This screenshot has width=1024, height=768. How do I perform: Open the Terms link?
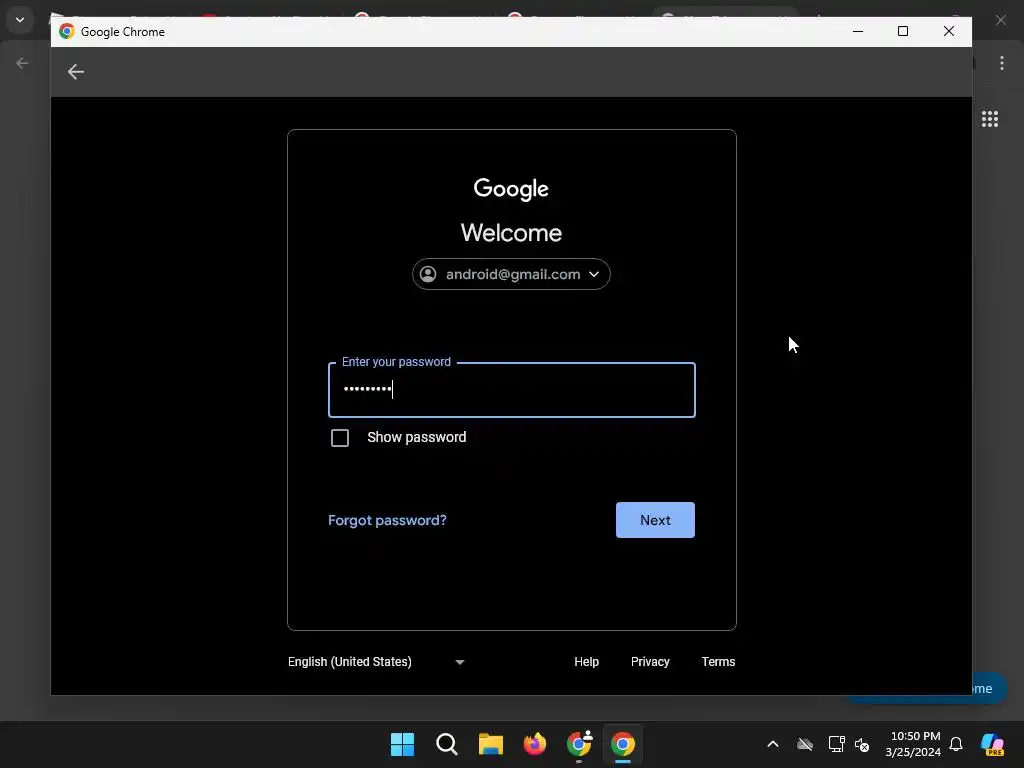[x=718, y=662]
